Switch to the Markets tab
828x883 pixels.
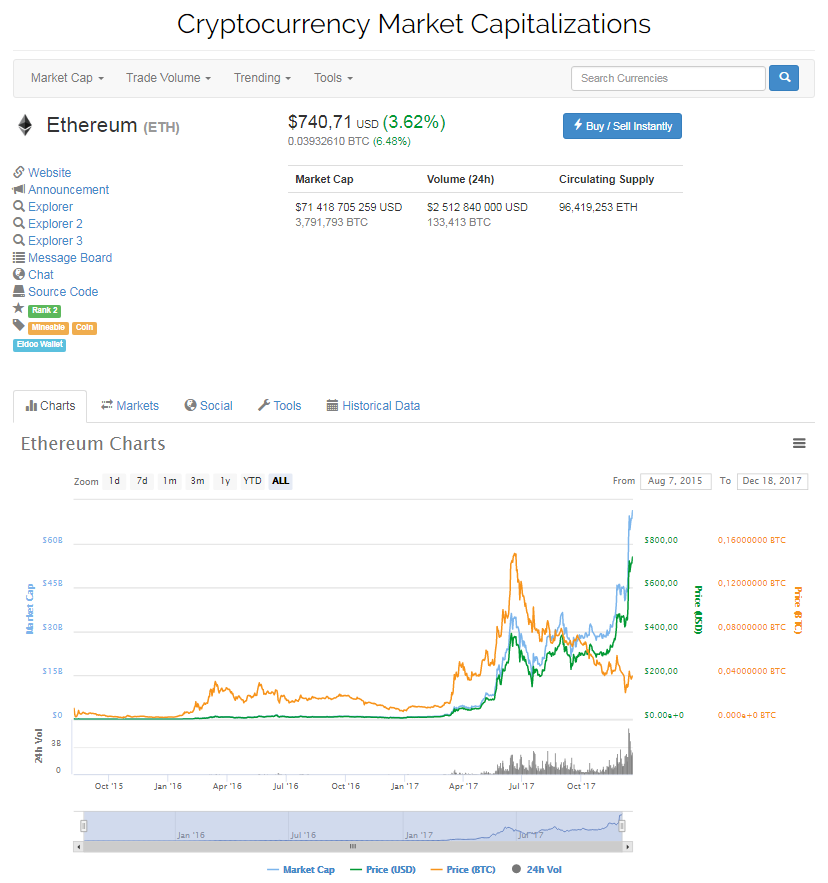point(130,406)
